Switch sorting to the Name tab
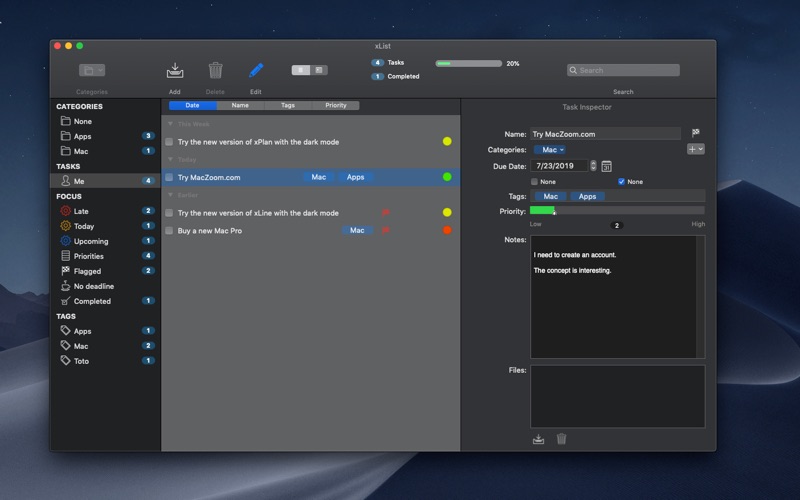The height and width of the screenshot is (500, 800). pyautogui.click(x=240, y=105)
